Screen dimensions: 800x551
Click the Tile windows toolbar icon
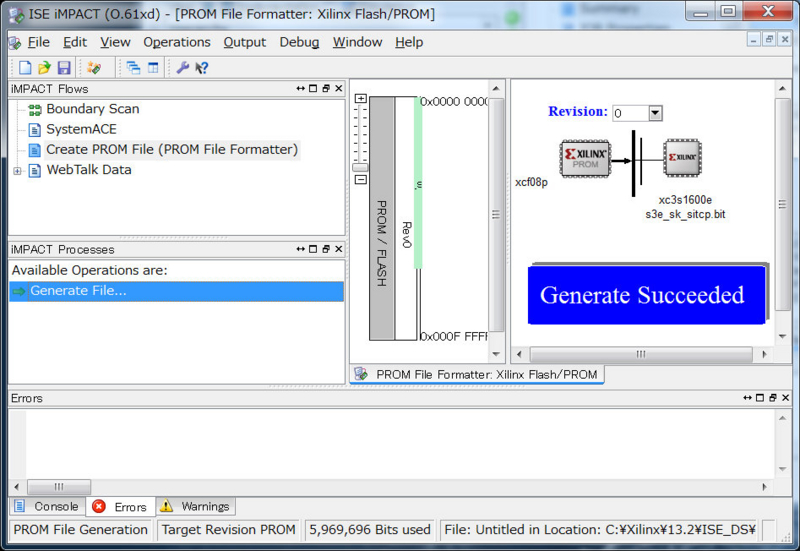[x=153, y=67]
